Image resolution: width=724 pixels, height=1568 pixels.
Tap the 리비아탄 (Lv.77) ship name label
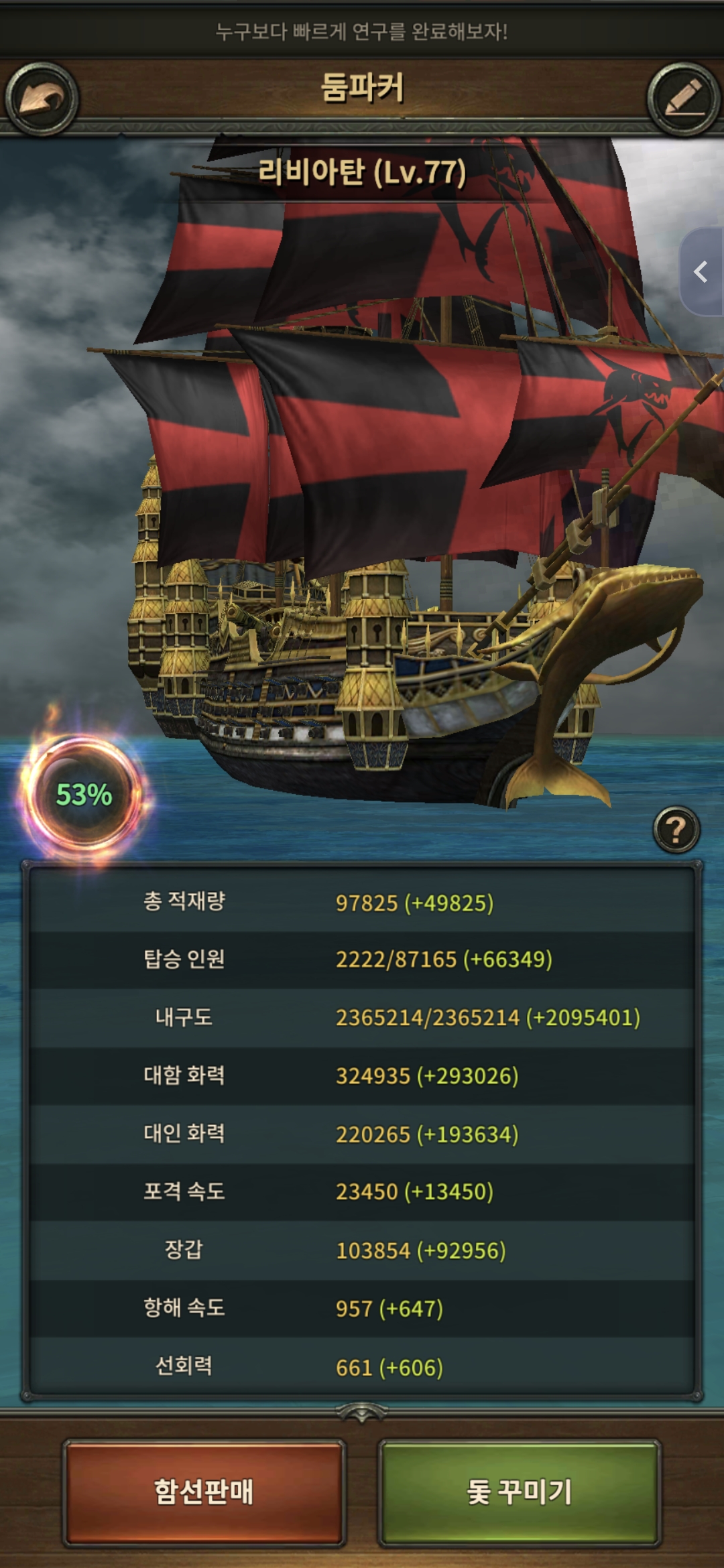362,172
